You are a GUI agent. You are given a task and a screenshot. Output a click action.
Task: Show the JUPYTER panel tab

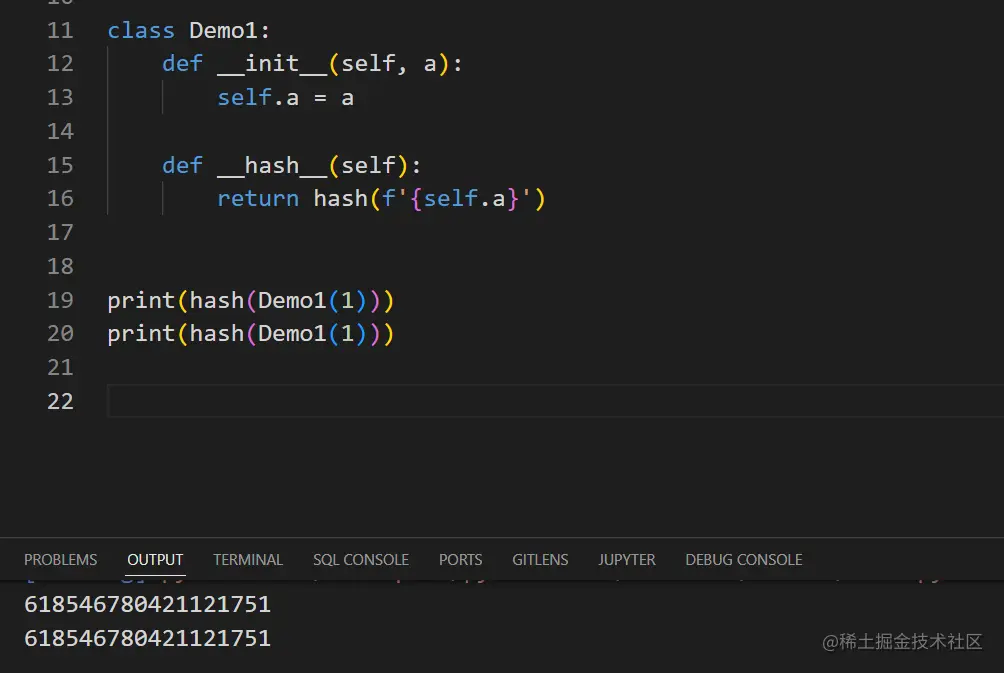(x=626, y=560)
